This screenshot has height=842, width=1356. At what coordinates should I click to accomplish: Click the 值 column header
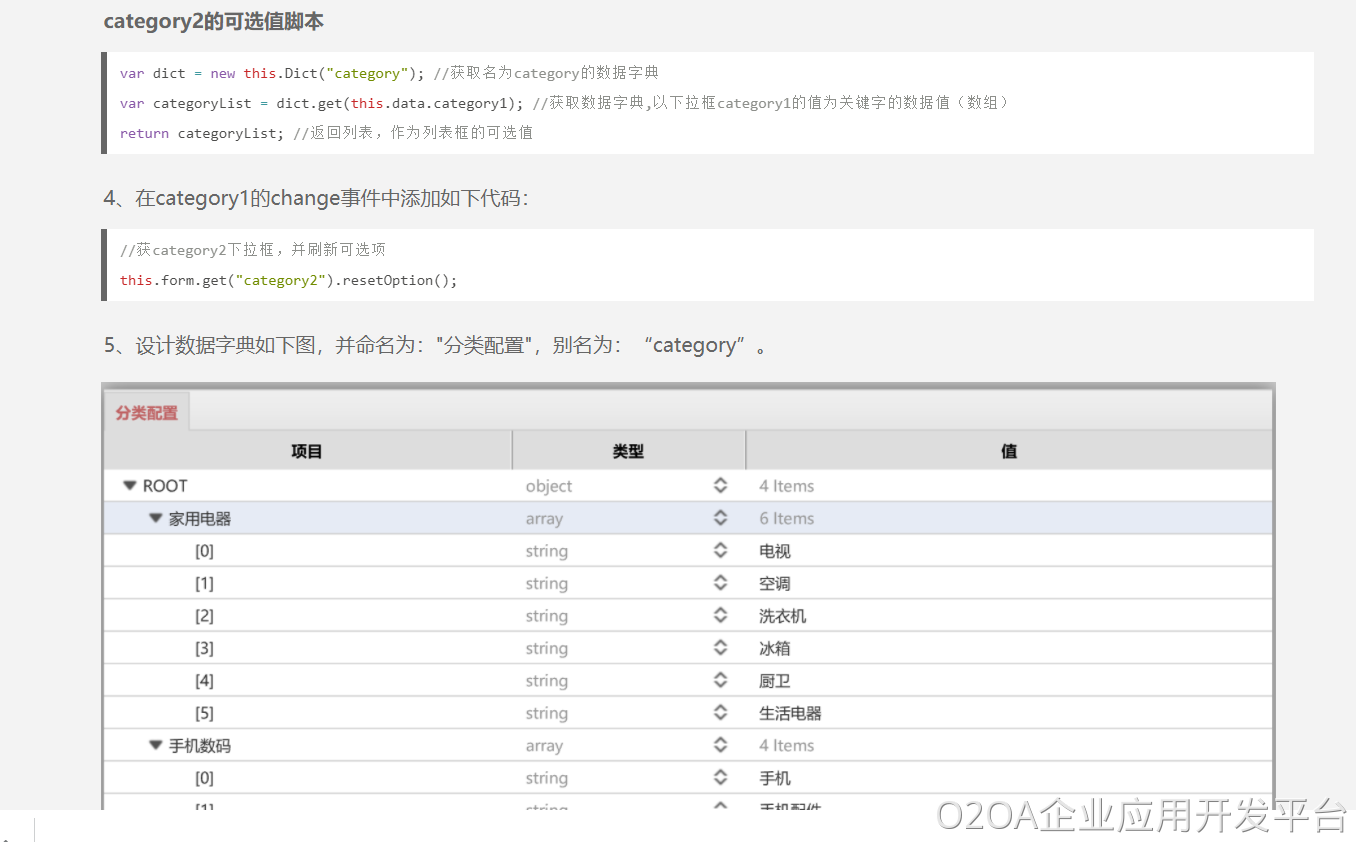(1009, 451)
